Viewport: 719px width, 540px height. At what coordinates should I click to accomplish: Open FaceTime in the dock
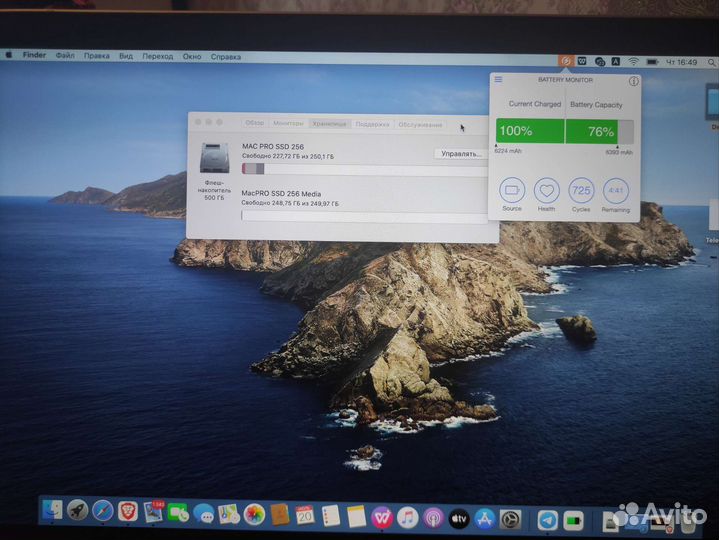pyautogui.click(x=178, y=512)
